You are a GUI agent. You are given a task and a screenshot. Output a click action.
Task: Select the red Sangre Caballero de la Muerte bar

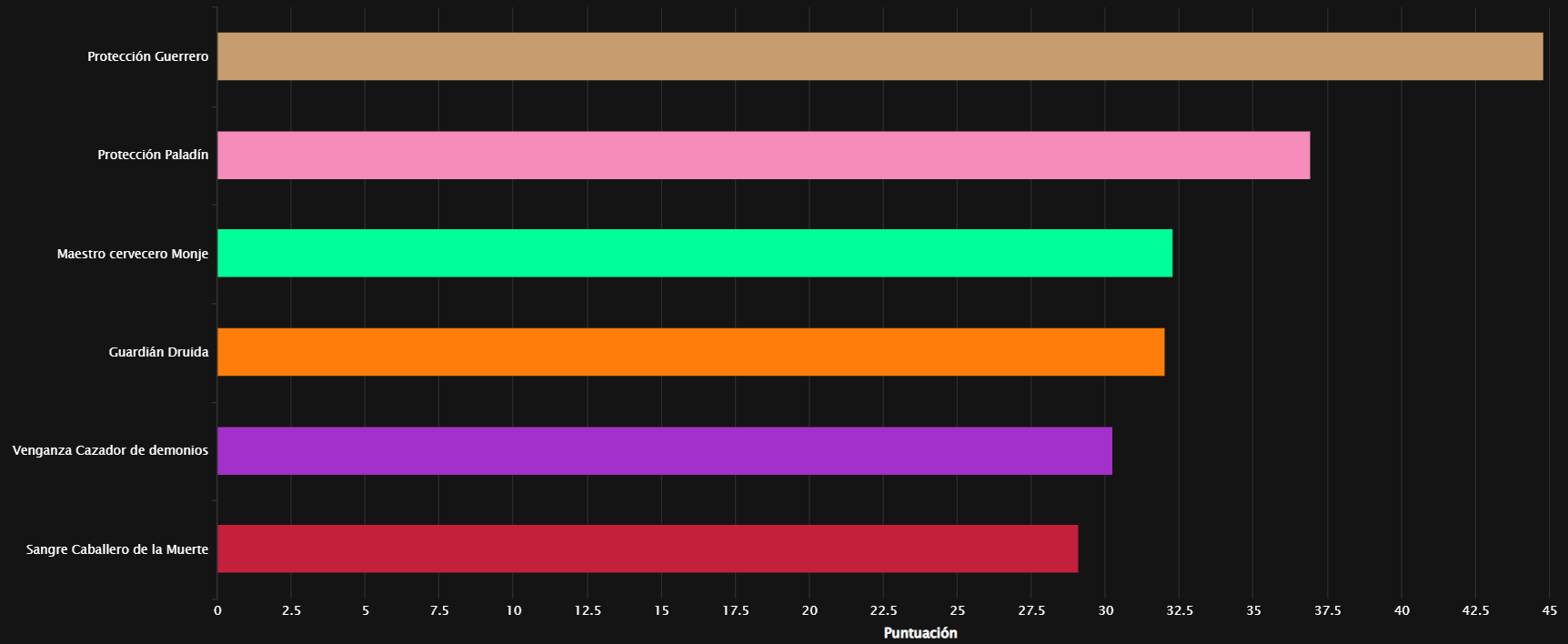coord(648,548)
